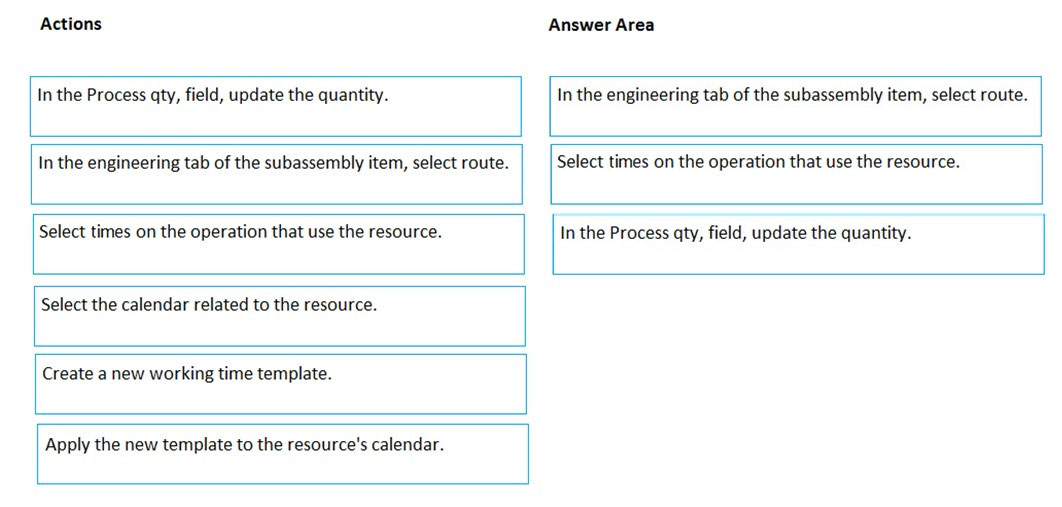
Task: Pick 'Select times on the operation' in Actions
Action: coord(278,243)
